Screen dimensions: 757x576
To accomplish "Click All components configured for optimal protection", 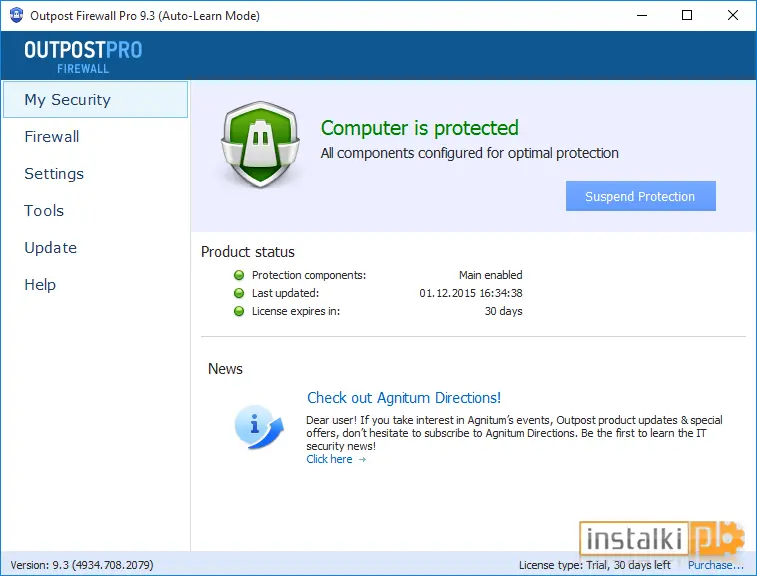I will (469, 153).
